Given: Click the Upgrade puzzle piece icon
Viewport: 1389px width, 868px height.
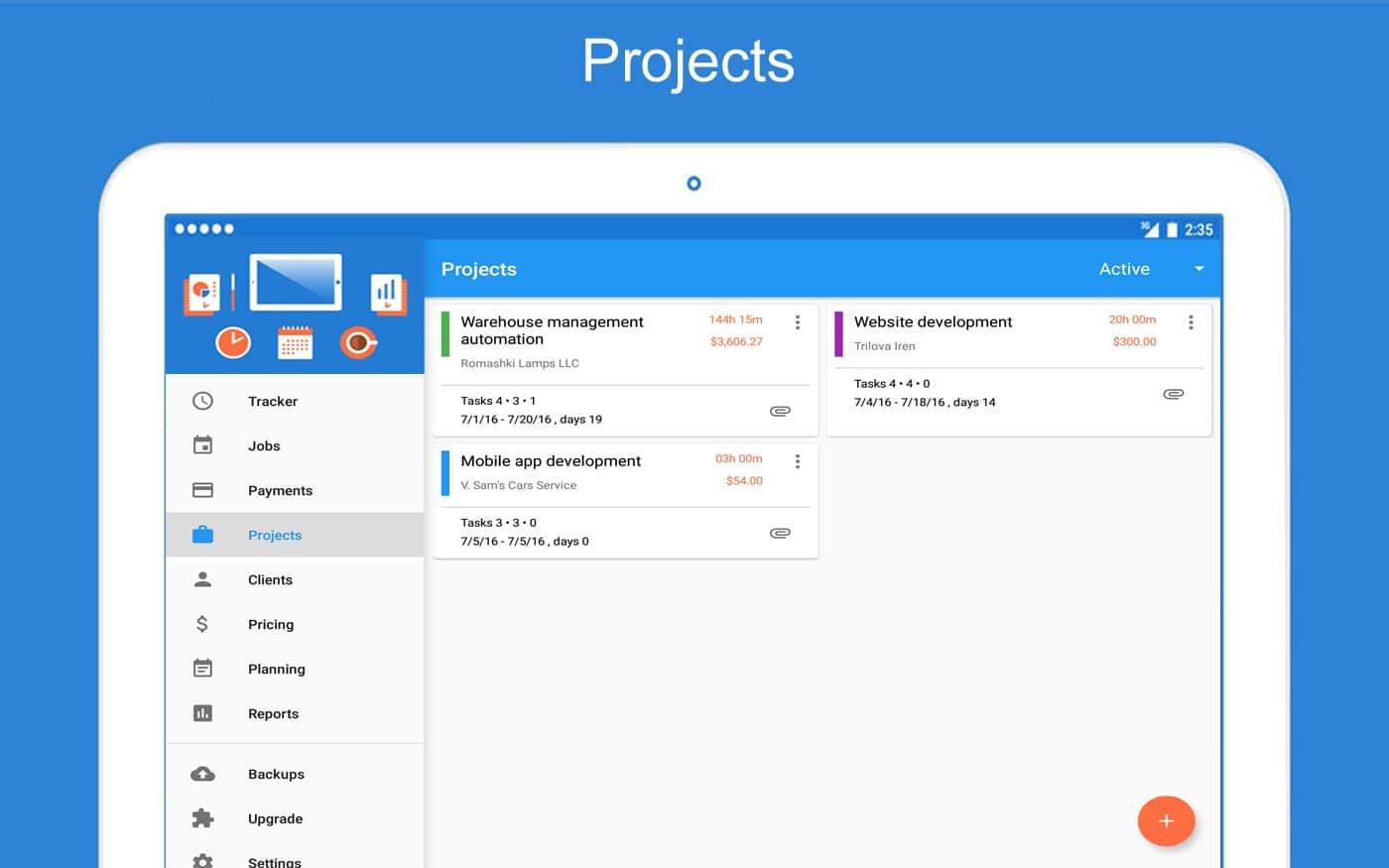Looking at the screenshot, I should (x=202, y=818).
